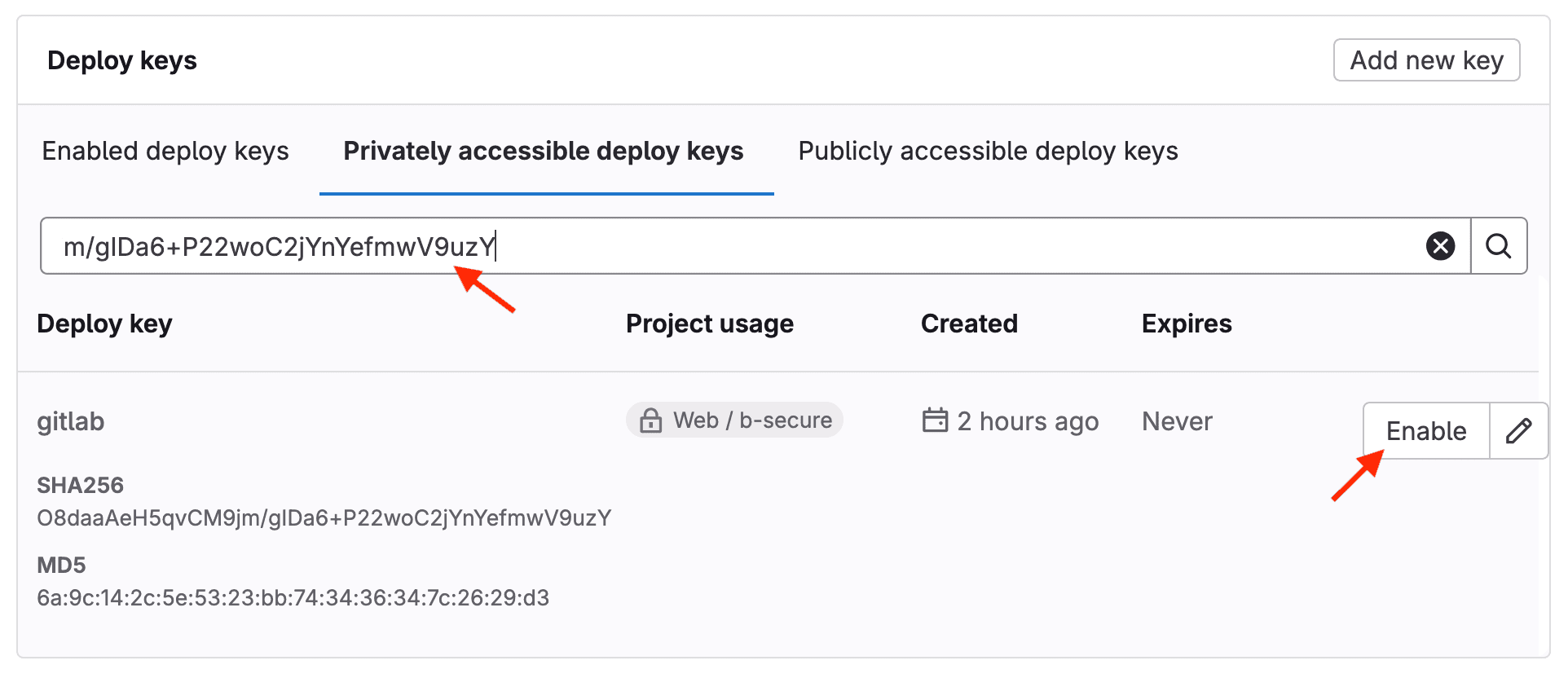Open the pencil icon to edit the gitlab key
The width and height of the screenshot is (1568, 678).
coord(1519,431)
